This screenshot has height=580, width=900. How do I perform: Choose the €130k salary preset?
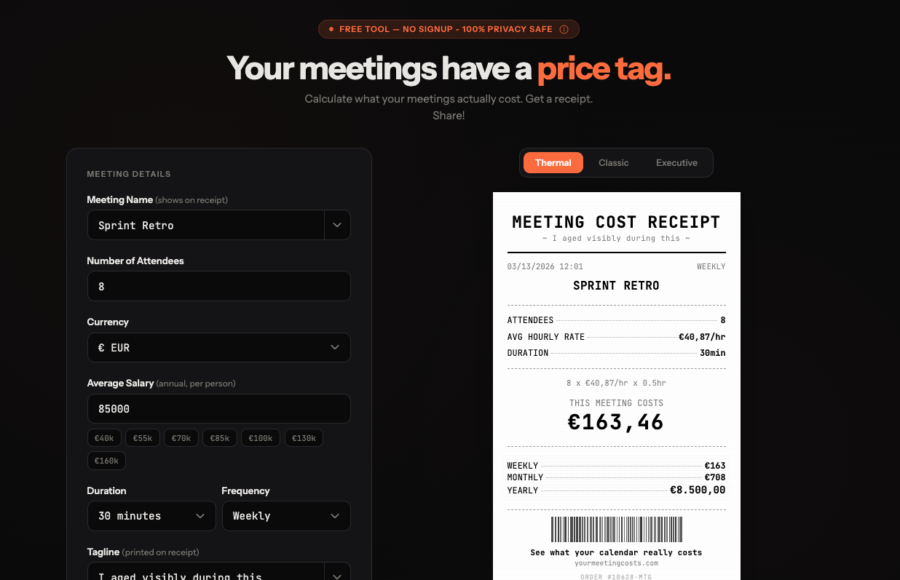click(304, 438)
